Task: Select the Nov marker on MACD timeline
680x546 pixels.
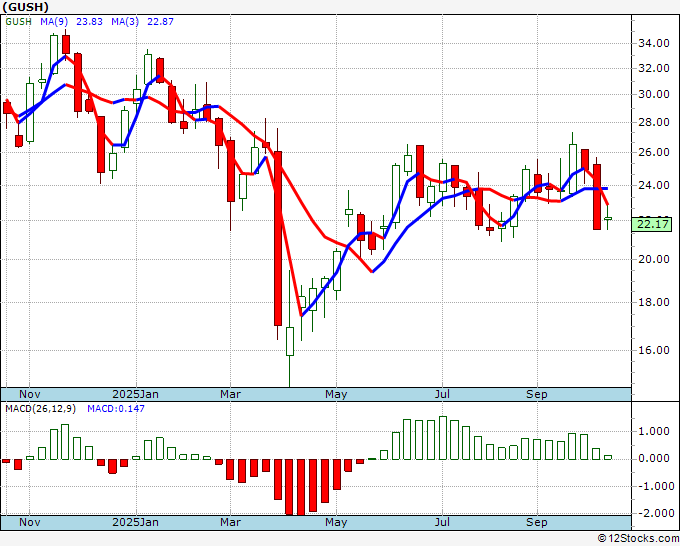Action: 30,522
